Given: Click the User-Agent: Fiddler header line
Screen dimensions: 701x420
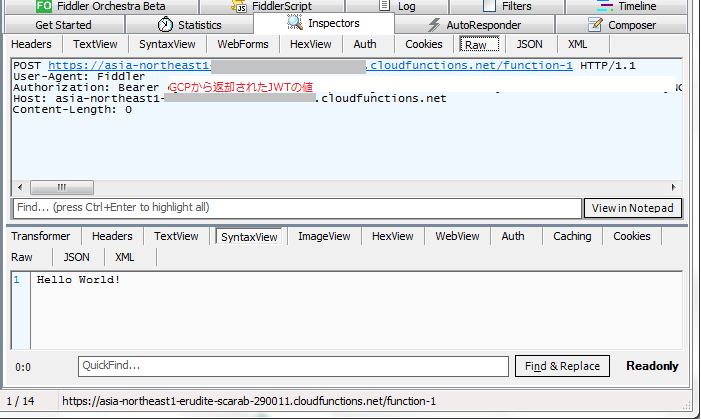Looking at the screenshot, I should click(79, 76).
